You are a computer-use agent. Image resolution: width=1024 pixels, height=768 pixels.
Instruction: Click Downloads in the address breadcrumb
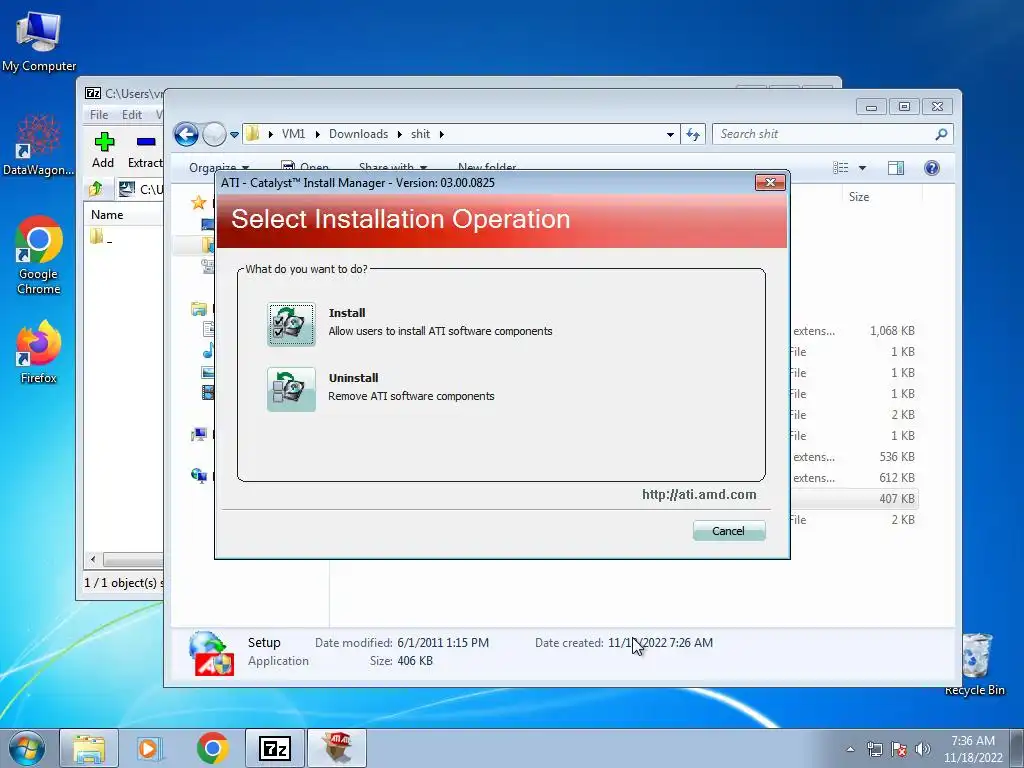click(359, 134)
